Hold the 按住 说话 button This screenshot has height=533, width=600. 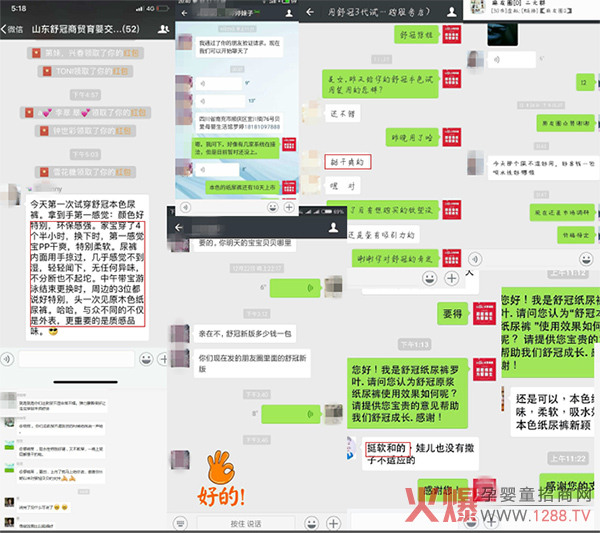246,523
